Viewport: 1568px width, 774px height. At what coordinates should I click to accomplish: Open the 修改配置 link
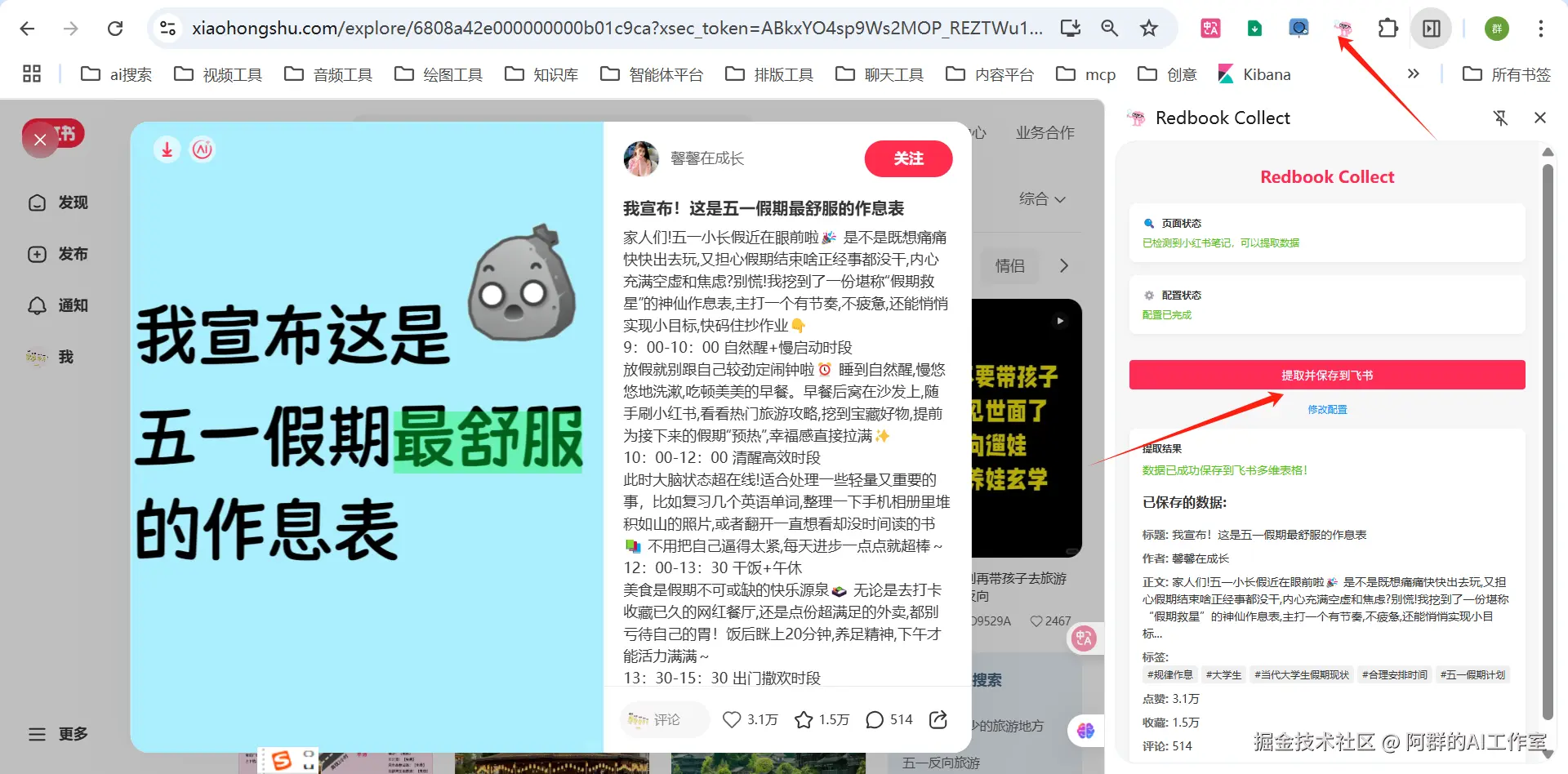[1327, 410]
